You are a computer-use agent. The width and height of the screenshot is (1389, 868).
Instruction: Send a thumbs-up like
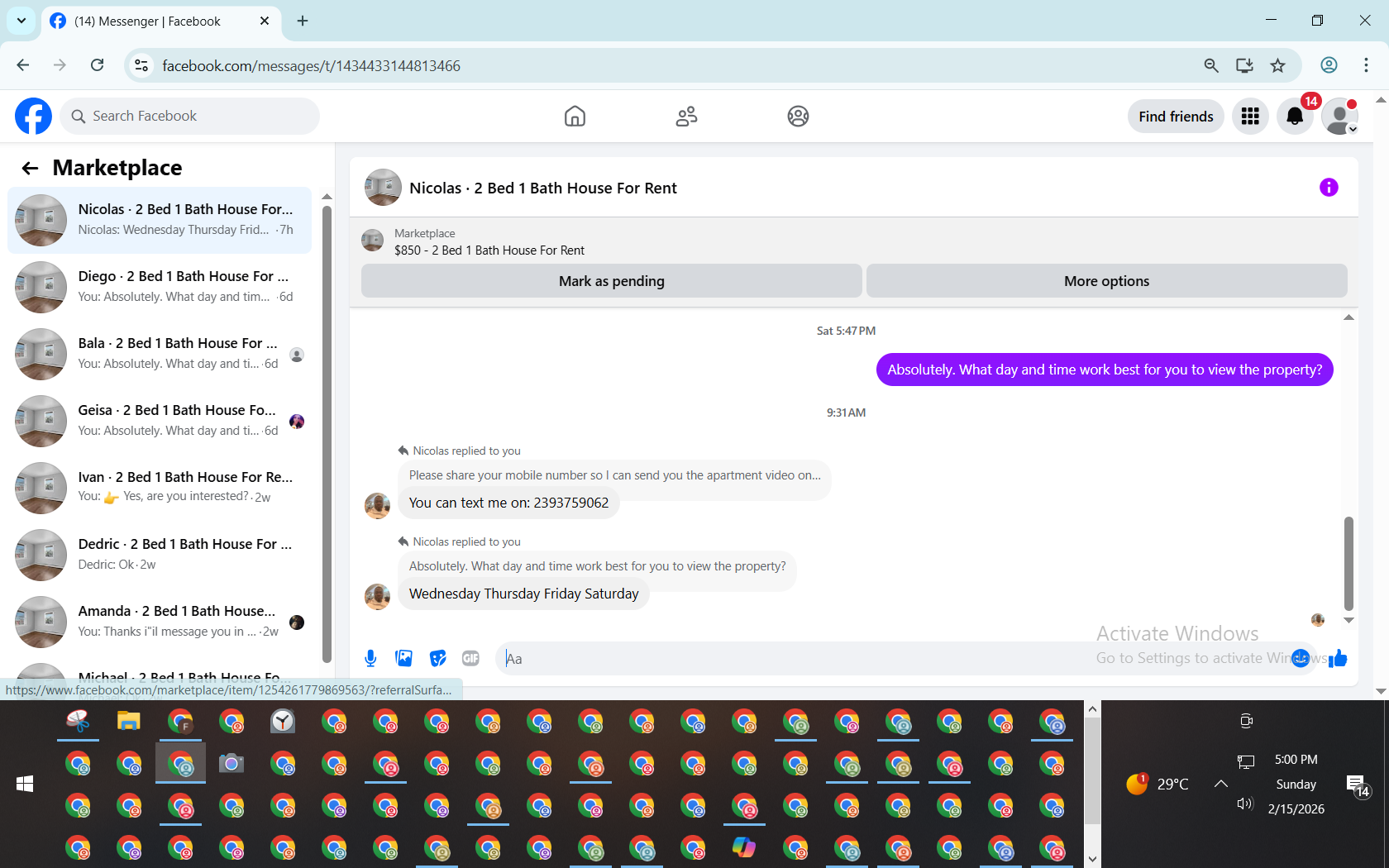point(1338,658)
